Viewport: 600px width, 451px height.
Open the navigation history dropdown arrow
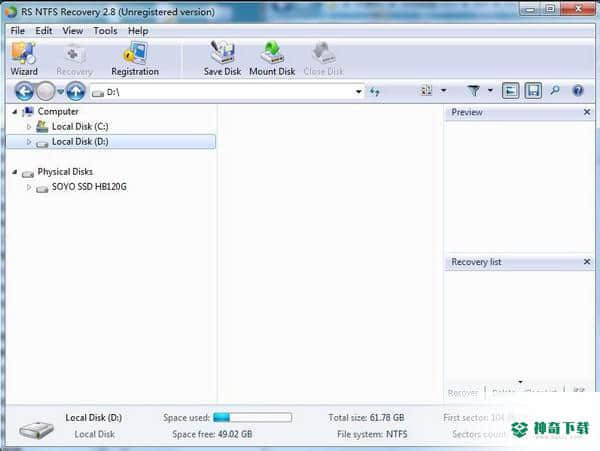[60, 92]
